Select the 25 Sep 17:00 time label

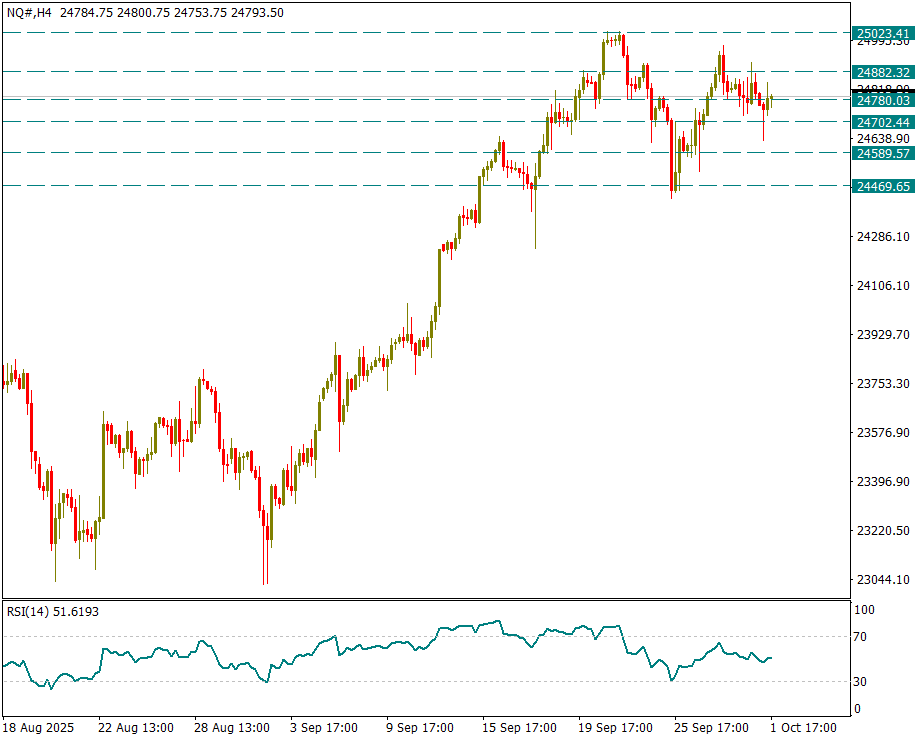click(710, 728)
